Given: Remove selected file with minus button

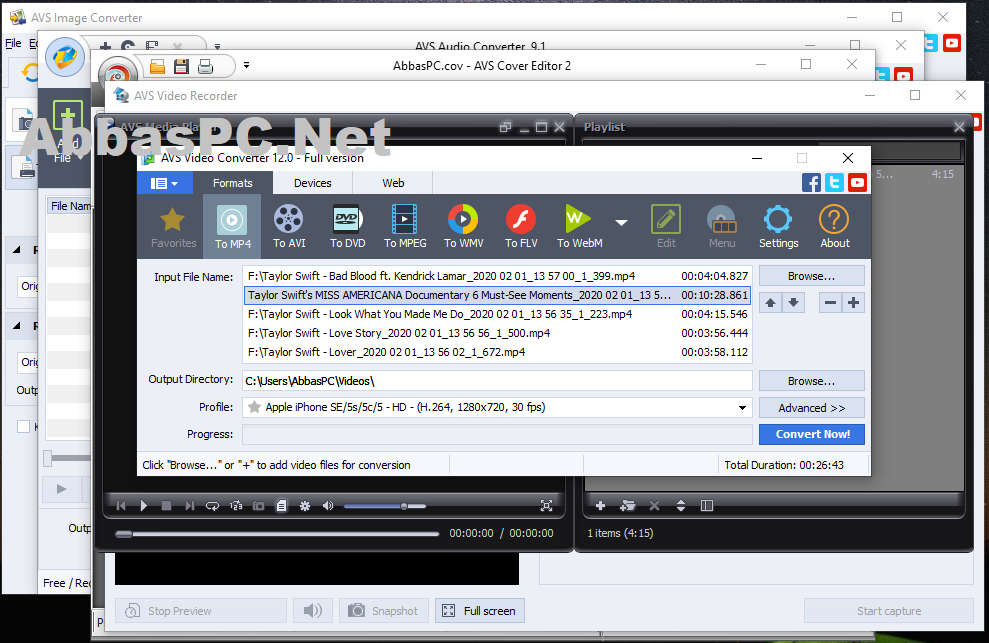Looking at the screenshot, I should pos(831,303).
